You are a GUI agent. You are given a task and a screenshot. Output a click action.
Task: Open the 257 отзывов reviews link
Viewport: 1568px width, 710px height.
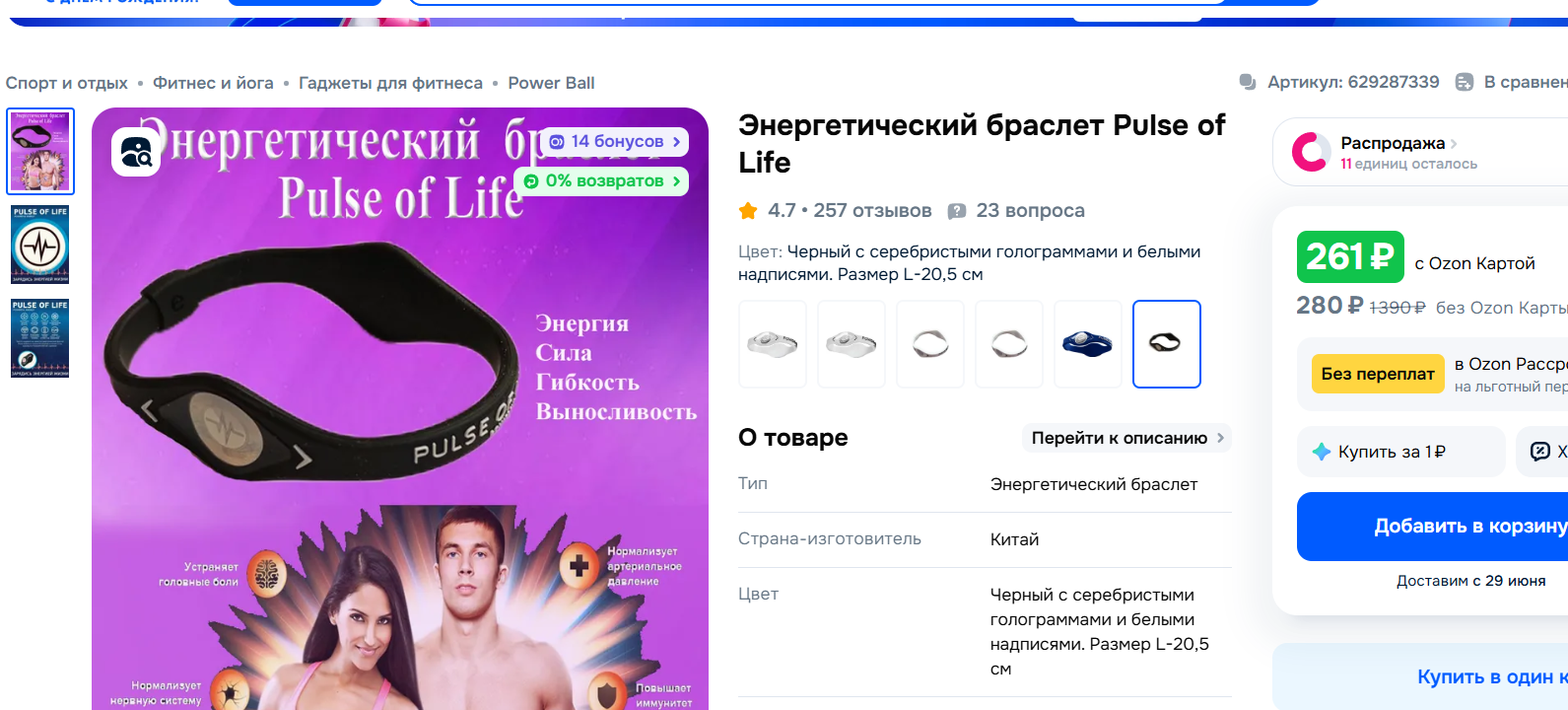(872, 211)
